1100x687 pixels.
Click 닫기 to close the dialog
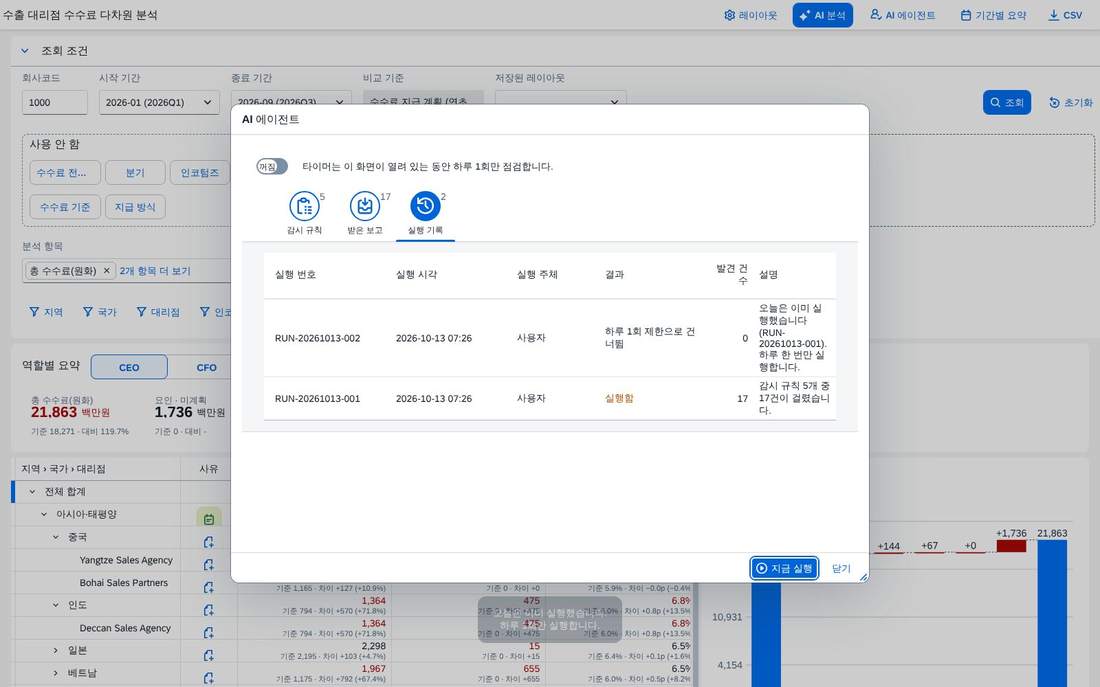click(x=841, y=568)
